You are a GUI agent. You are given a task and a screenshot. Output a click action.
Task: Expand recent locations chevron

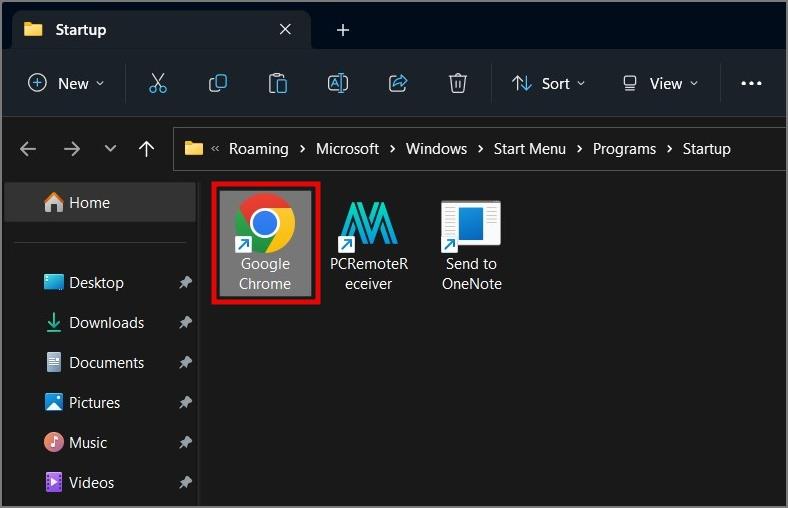point(110,149)
